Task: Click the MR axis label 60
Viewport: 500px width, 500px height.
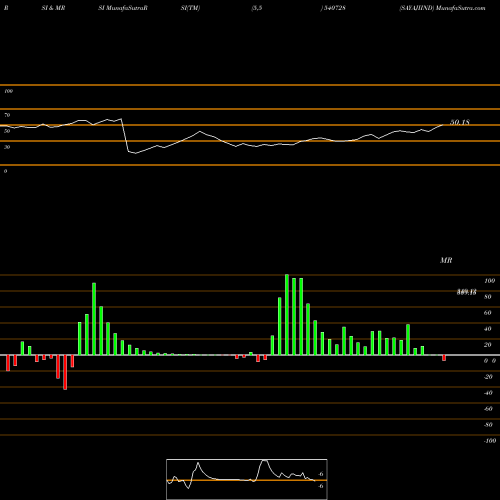Action: click(488, 313)
